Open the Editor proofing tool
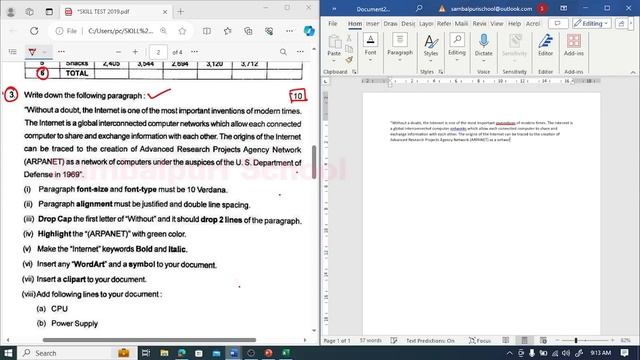Screen dimensions: 640x360 (x=545, y=46)
